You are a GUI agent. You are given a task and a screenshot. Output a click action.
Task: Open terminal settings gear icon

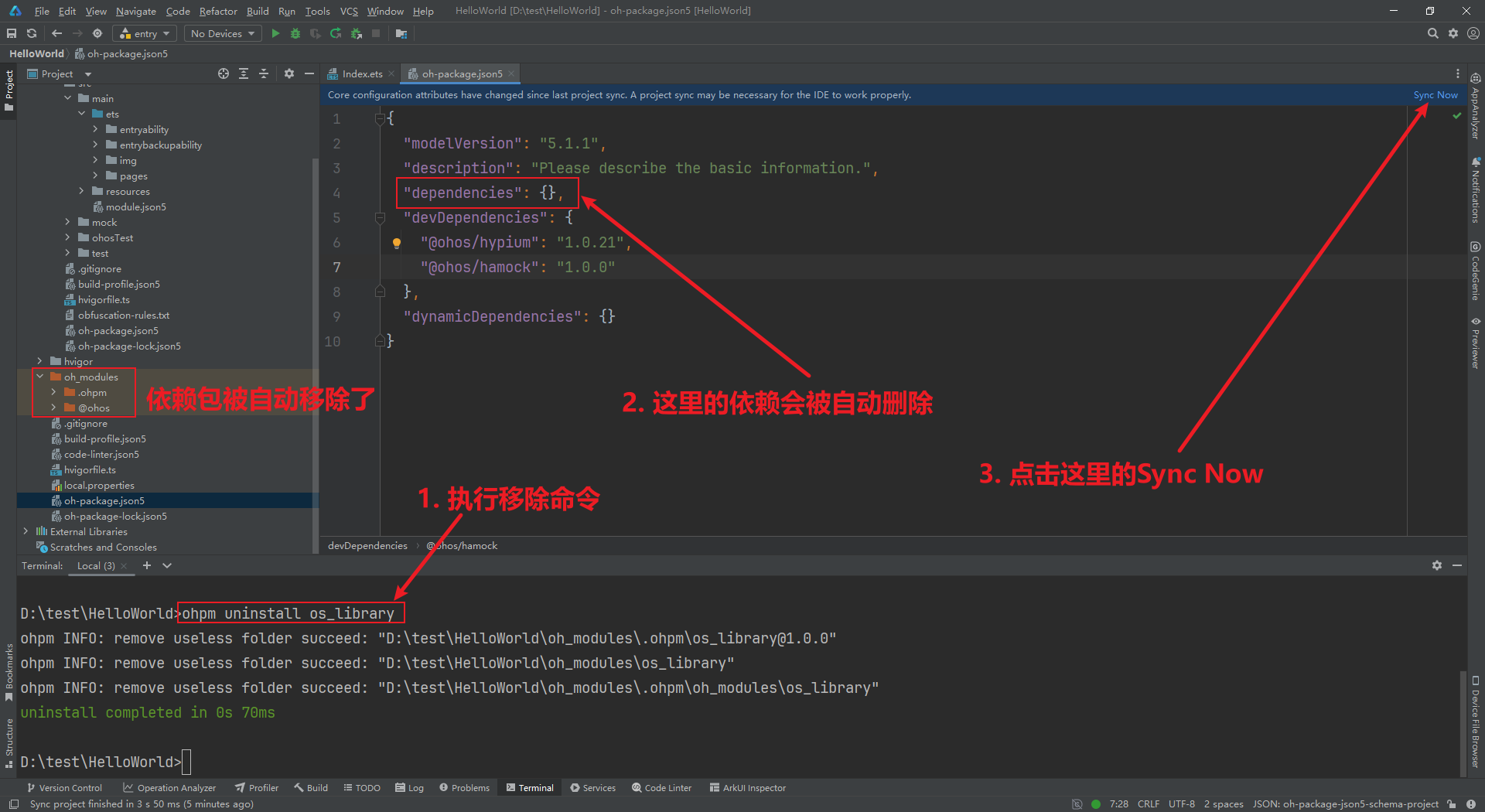pos(1437,565)
